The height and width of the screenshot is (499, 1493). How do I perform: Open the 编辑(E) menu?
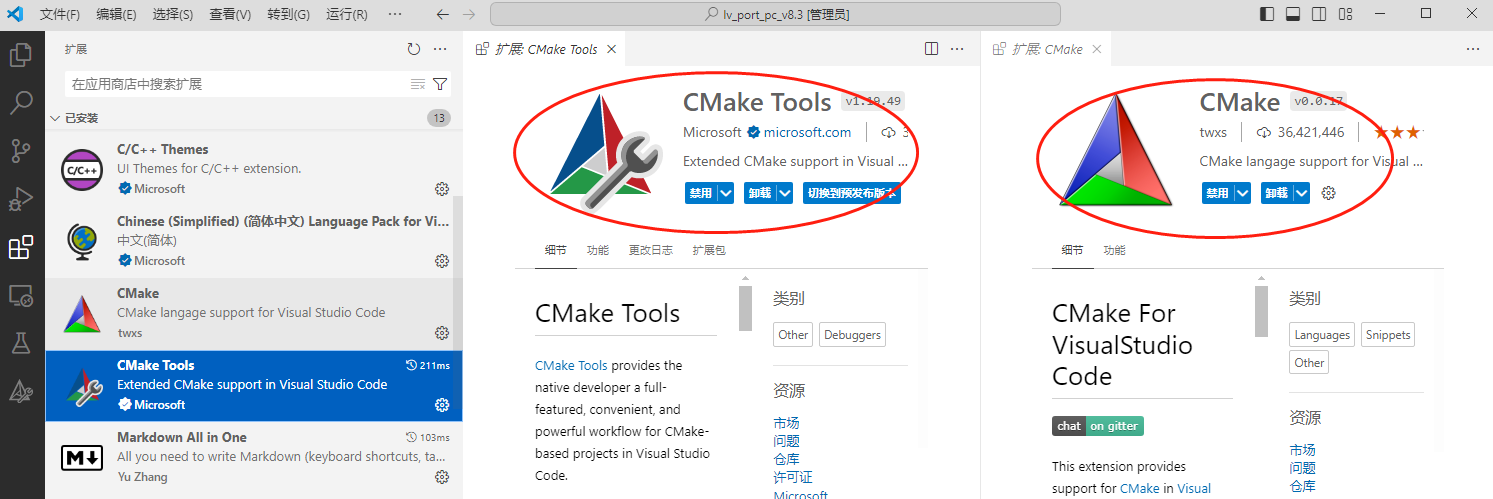117,14
